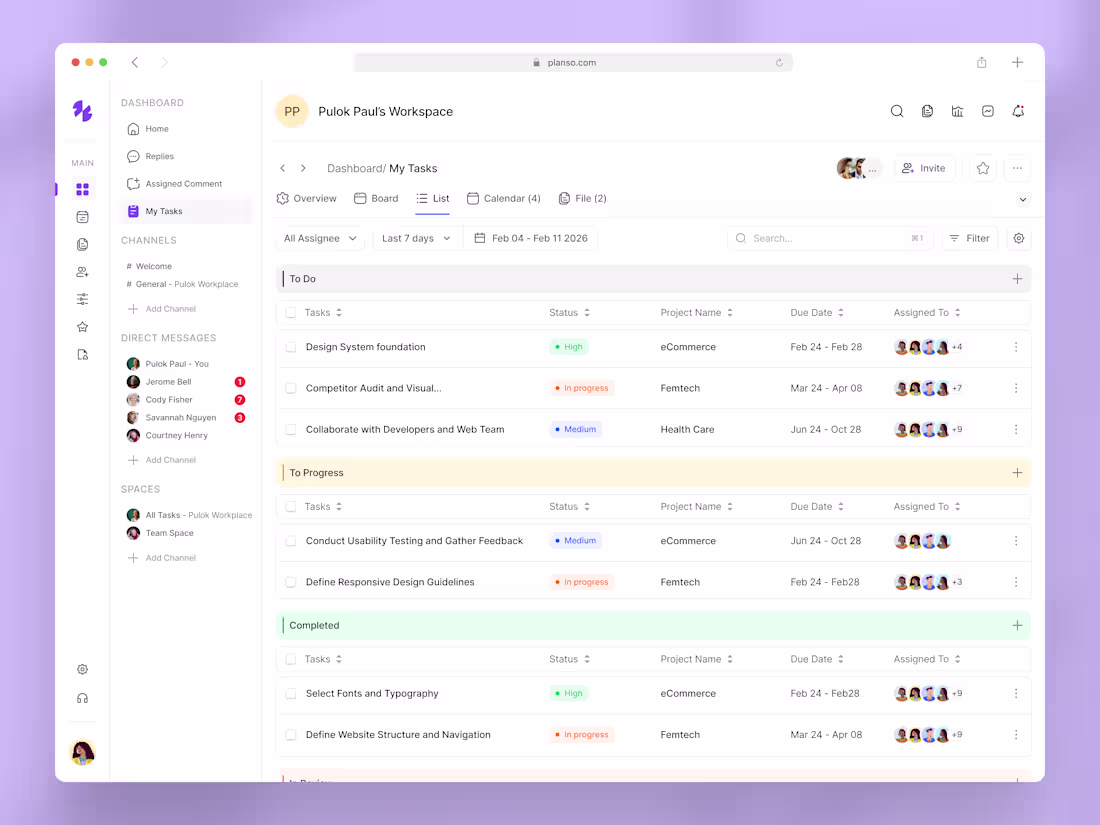Image resolution: width=1100 pixels, height=825 pixels.
Task: Check the Conduct Usability Testing task checkbox
Action: (290, 541)
